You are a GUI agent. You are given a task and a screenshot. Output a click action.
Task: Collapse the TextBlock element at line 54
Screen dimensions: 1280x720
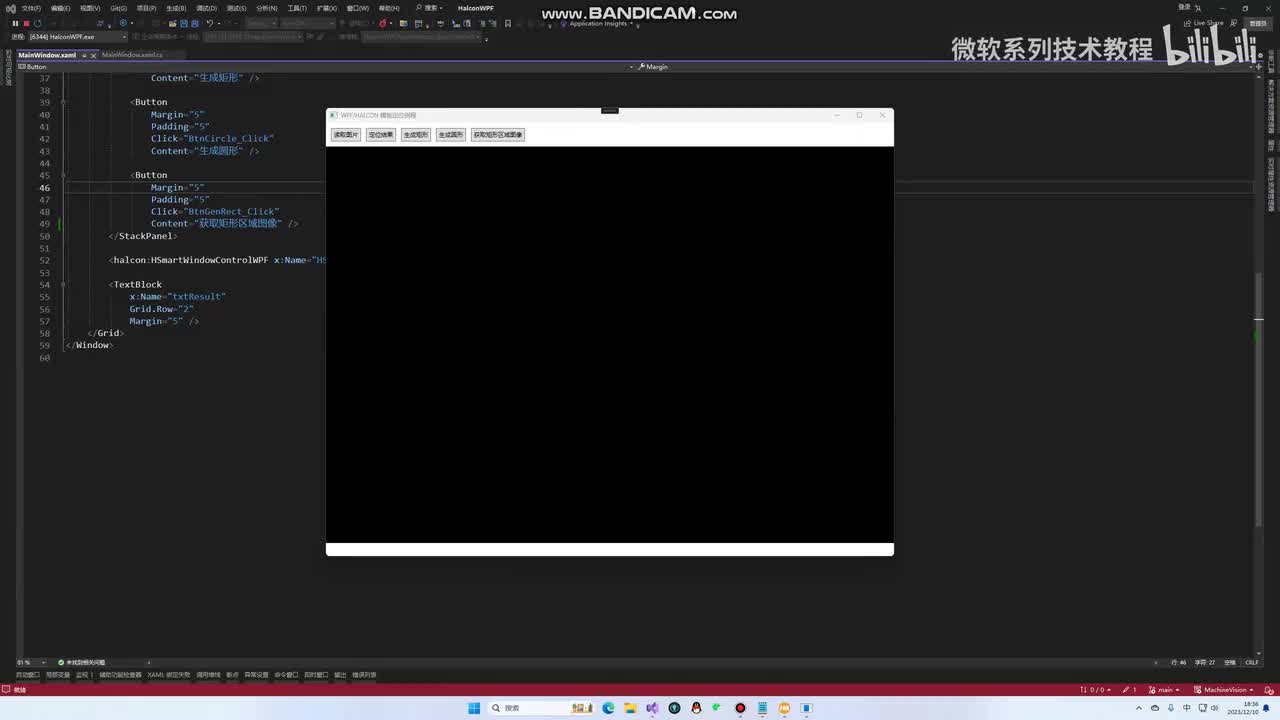point(63,284)
